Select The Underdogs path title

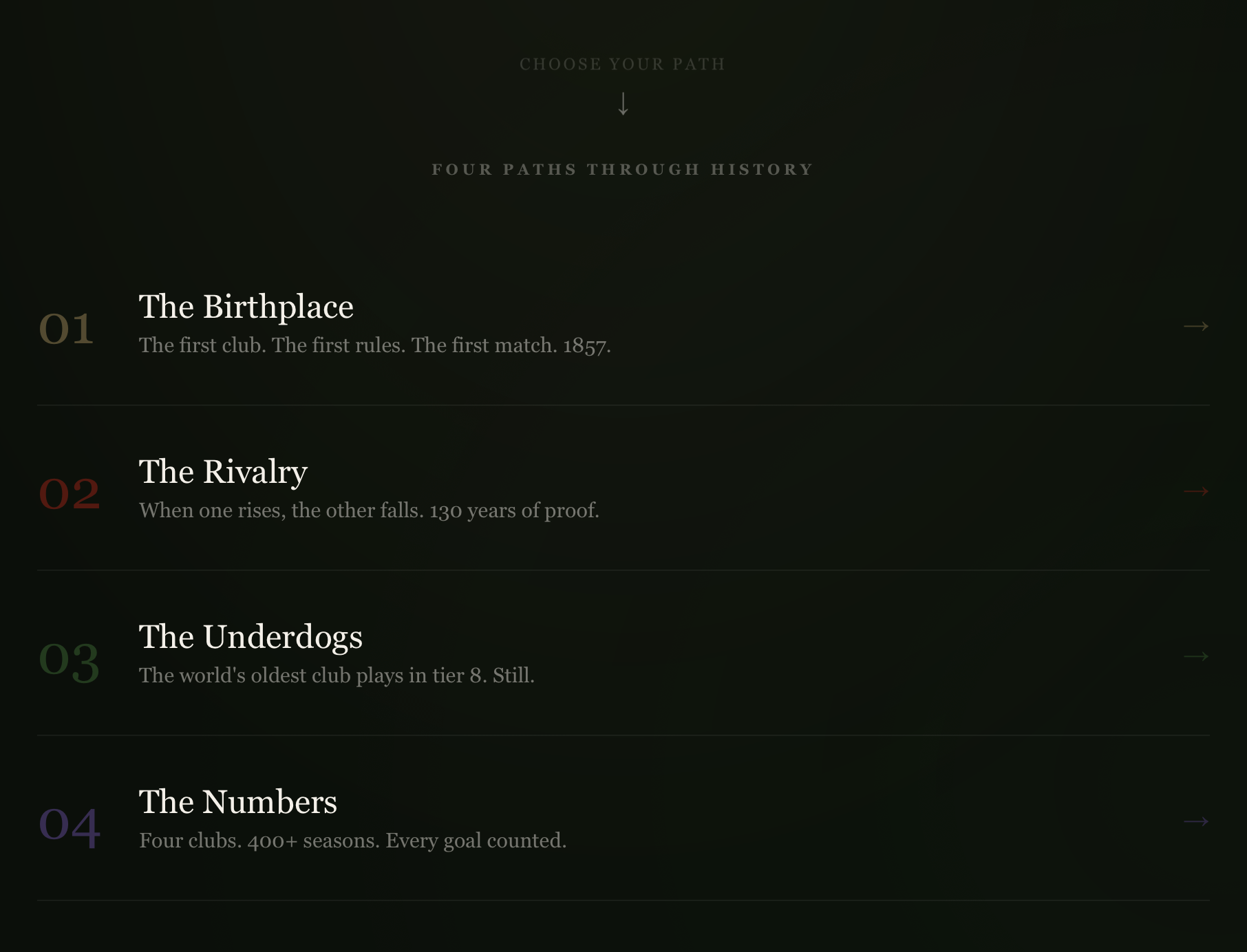(251, 637)
